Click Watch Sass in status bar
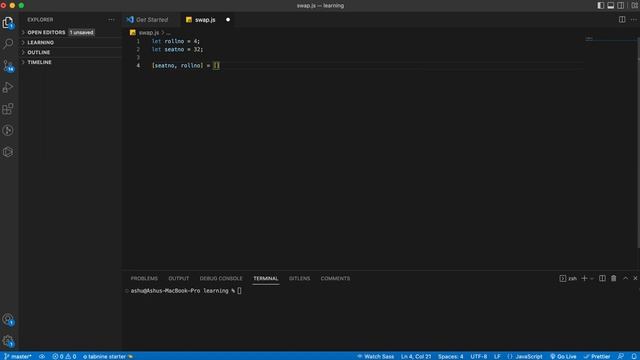 [376, 356]
